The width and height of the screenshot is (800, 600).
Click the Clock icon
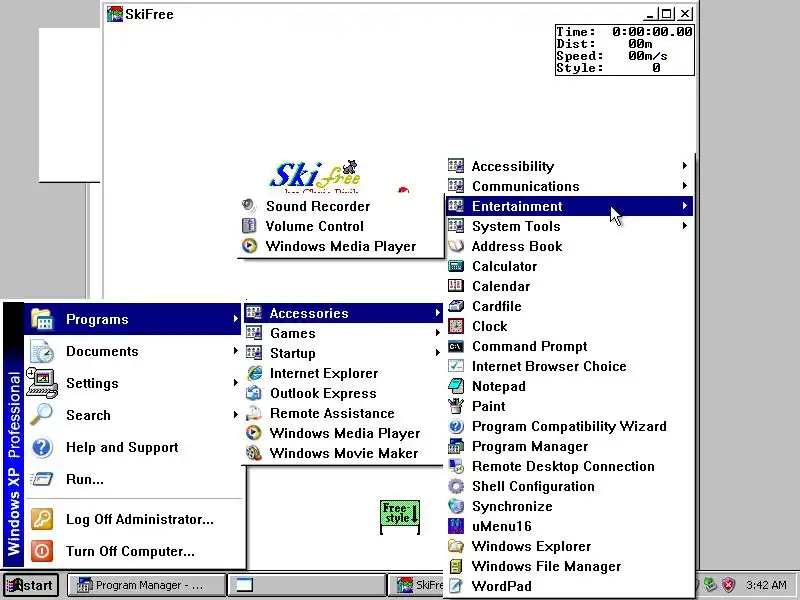click(456, 326)
